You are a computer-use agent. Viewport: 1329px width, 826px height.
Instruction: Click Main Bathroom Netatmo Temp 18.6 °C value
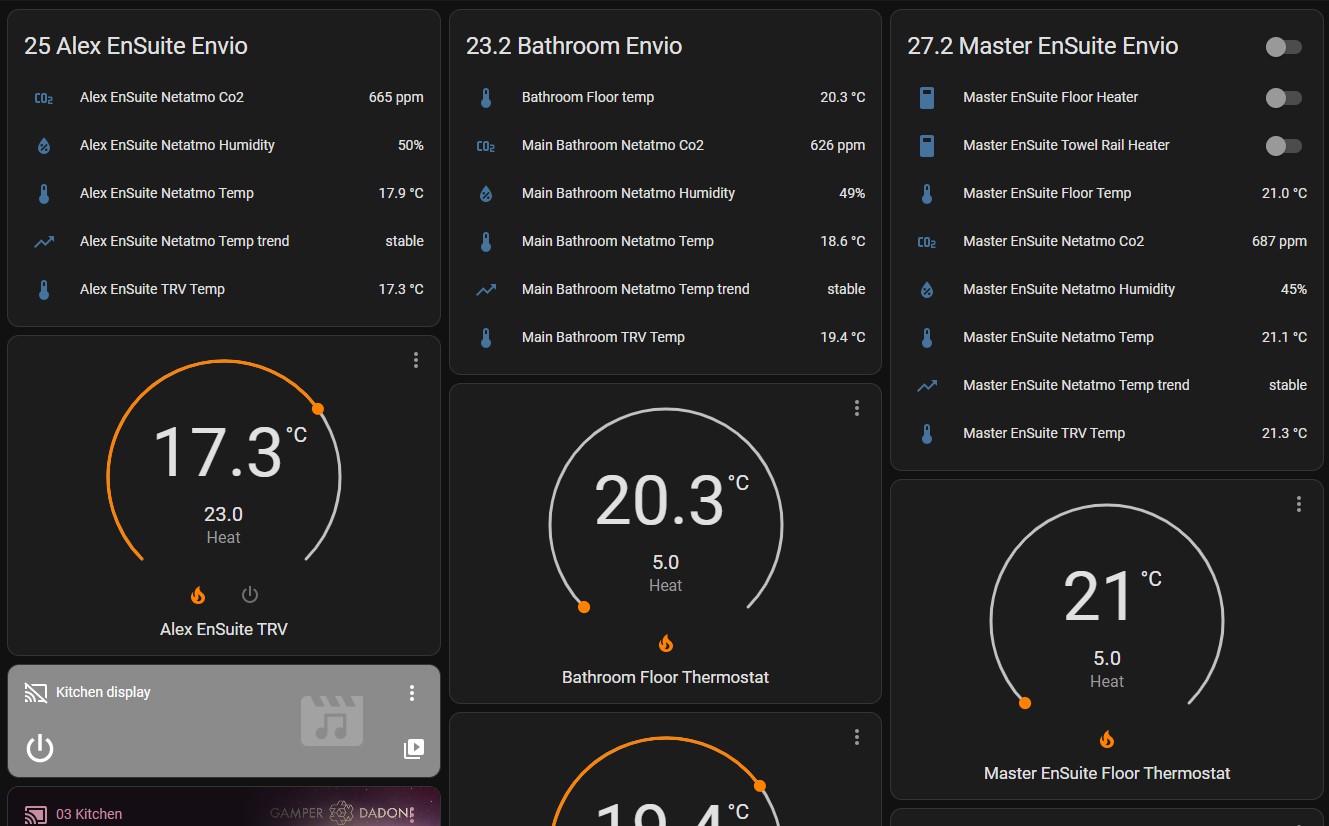click(x=843, y=242)
